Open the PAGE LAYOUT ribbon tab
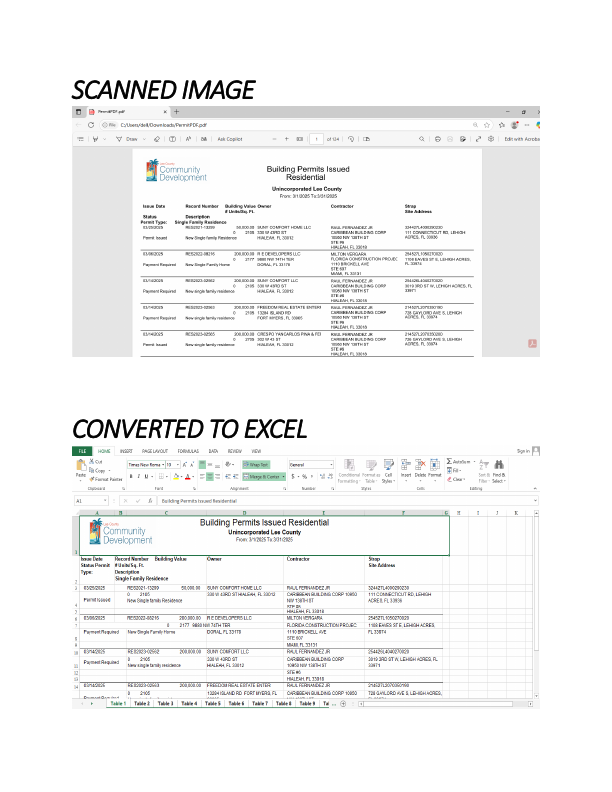612x792 pixels. pos(155,451)
